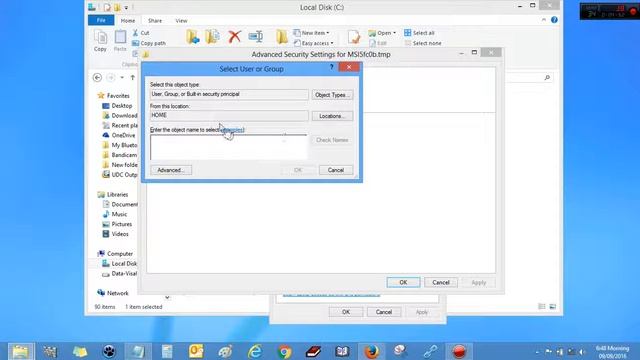640x360 pixels.
Task: Select Videos library in navigation pane
Action: (x=116, y=234)
